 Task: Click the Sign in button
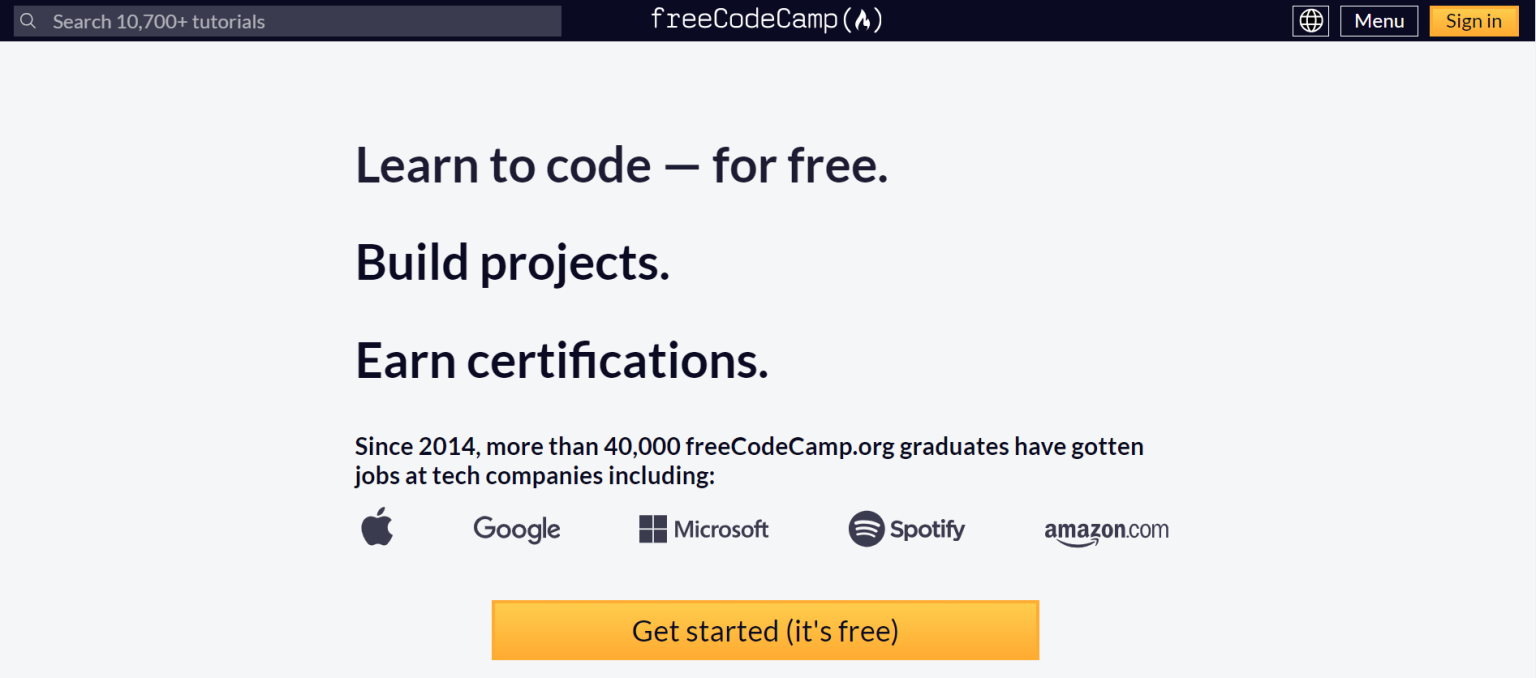tap(1473, 20)
